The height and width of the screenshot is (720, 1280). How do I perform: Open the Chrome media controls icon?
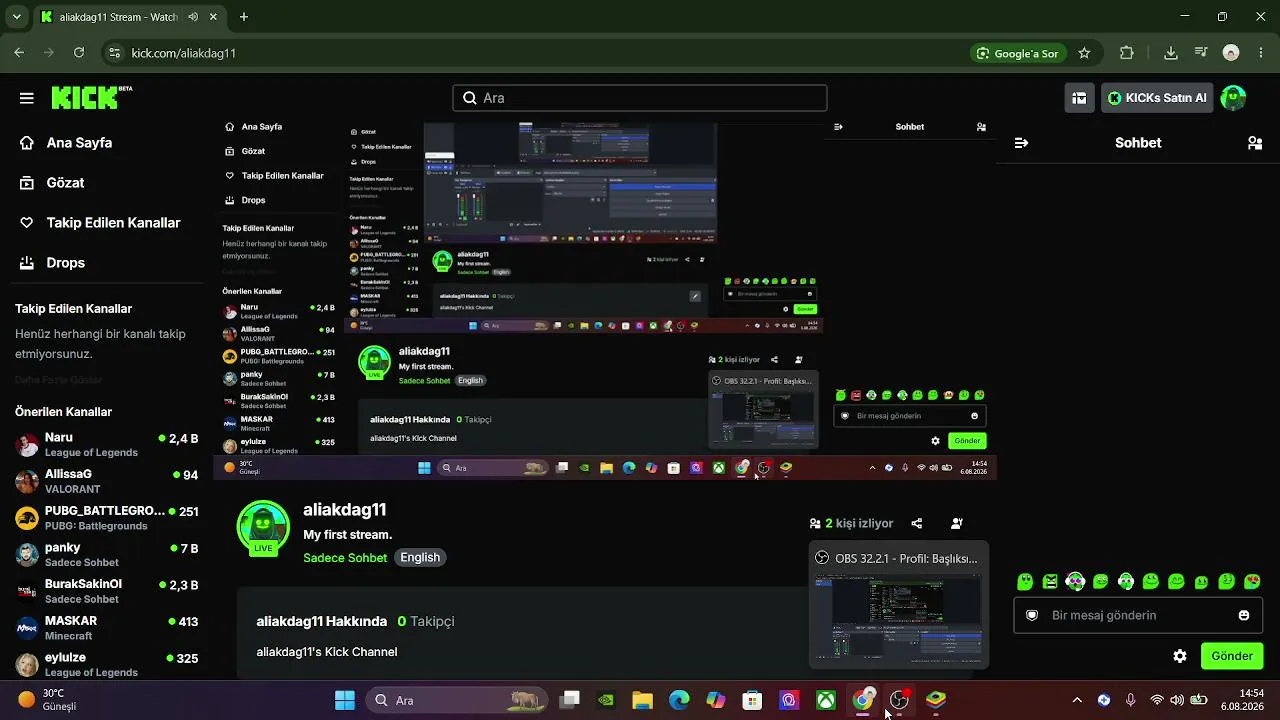(x=1201, y=53)
